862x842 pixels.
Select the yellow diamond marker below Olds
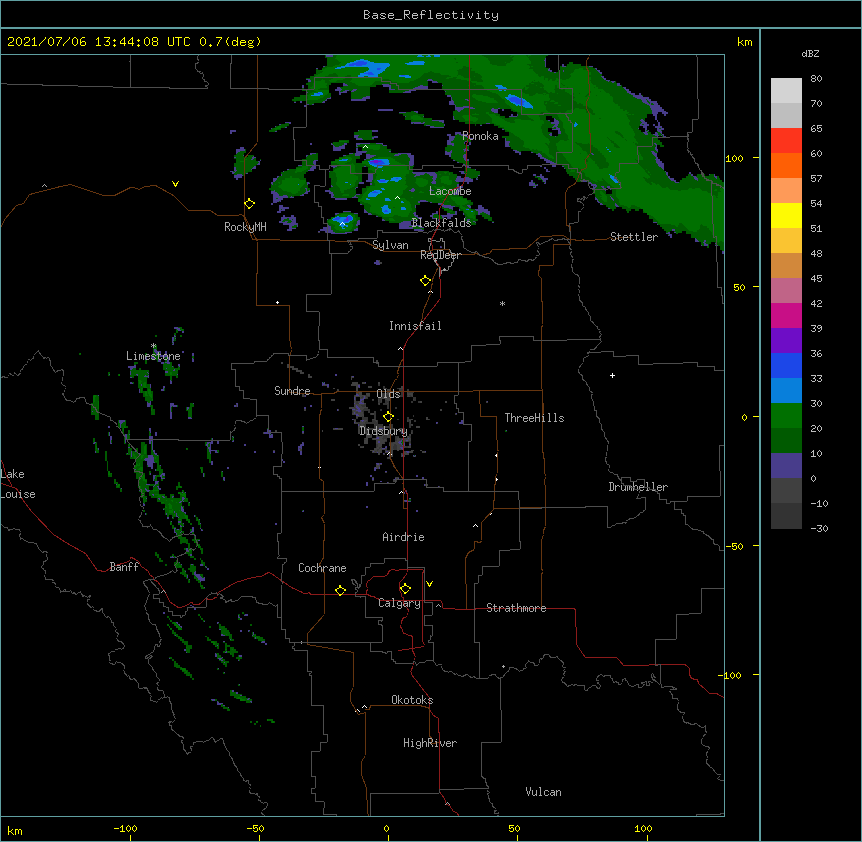pyautogui.click(x=388, y=417)
